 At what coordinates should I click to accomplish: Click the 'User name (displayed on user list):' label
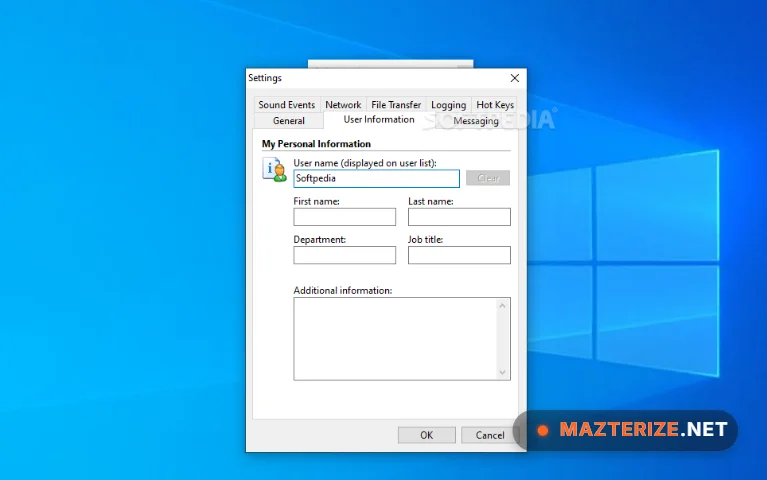(365, 163)
